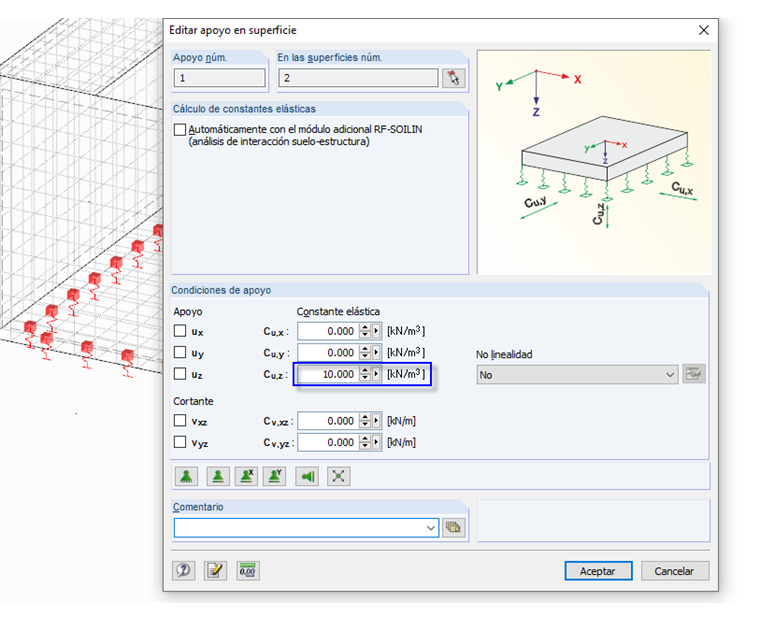The image size is (760, 622).
Task: Click the edit nonlinearity parameters icon
Action: pyautogui.click(x=694, y=374)
